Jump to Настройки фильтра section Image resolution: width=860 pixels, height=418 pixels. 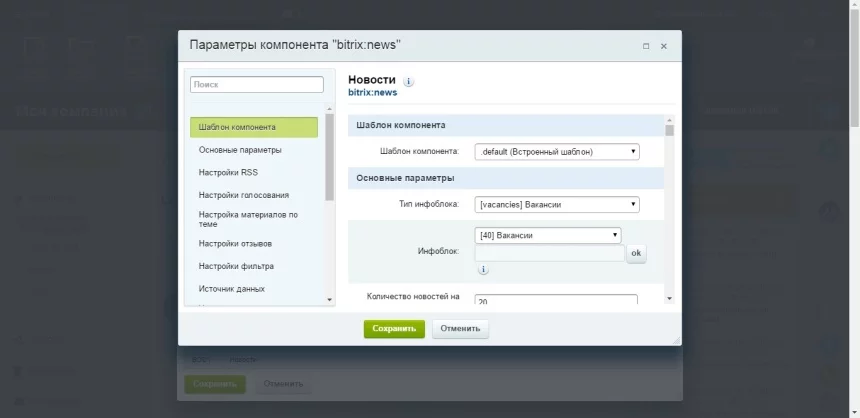236,266
